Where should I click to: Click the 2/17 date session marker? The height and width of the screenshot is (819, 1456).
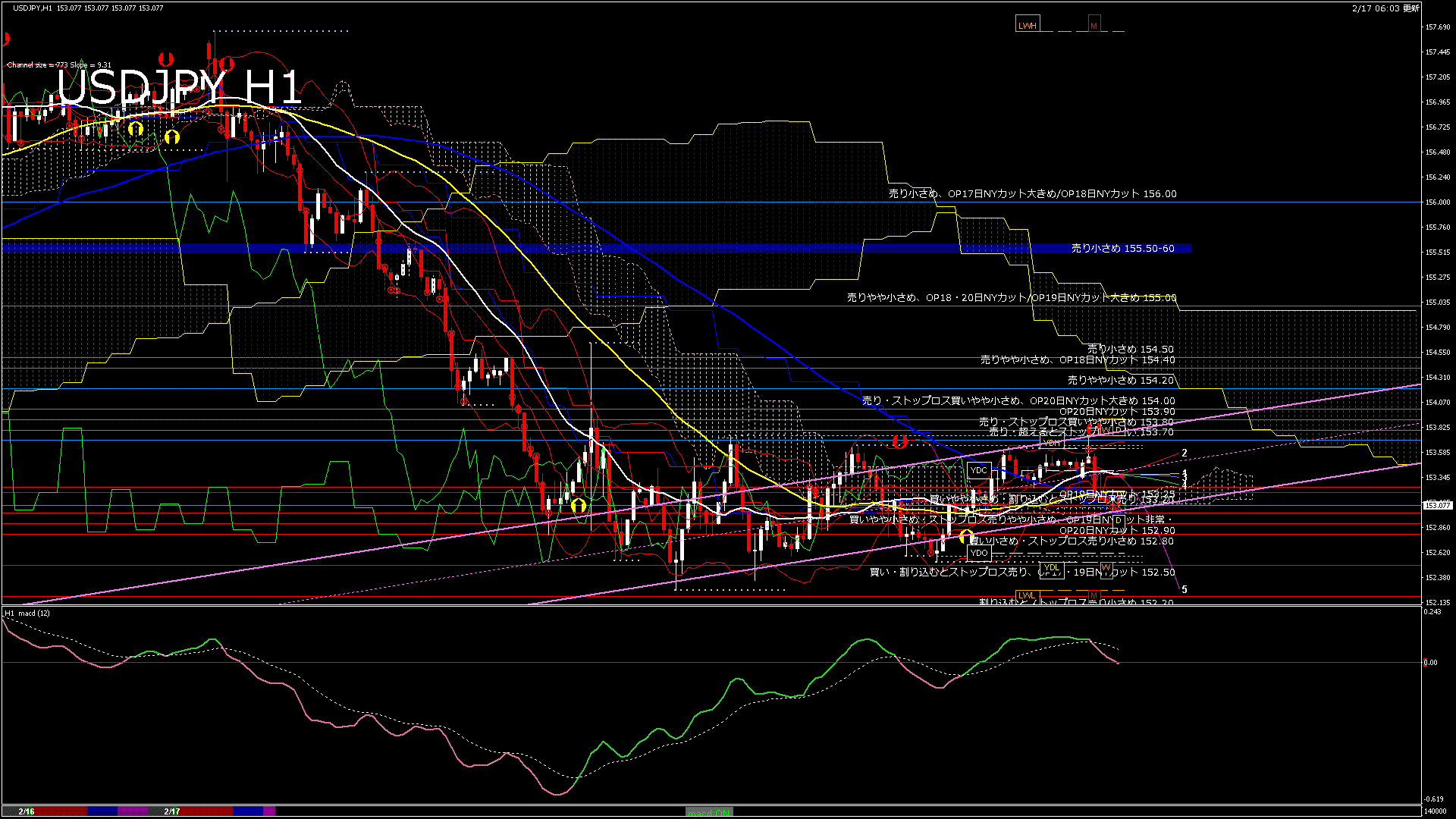pyautogui.click(x=172, y=811)
